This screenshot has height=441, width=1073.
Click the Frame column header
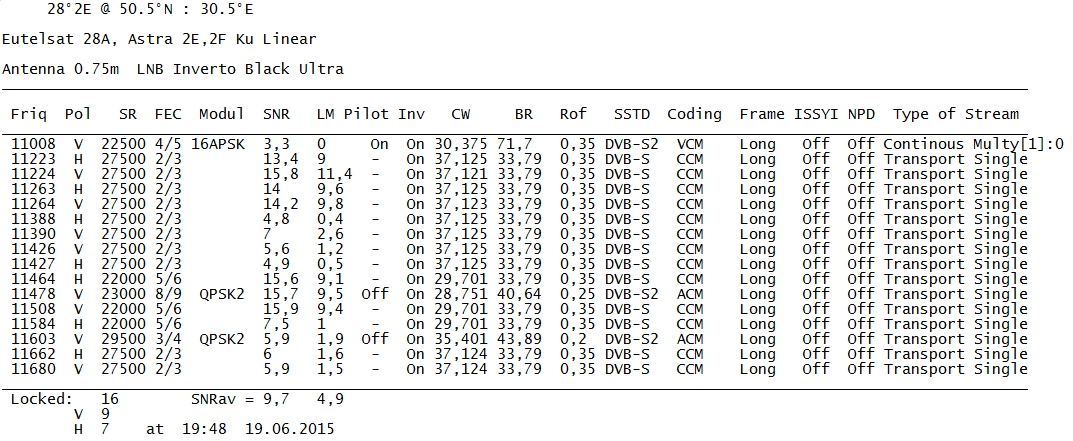(x=762, y=114)
